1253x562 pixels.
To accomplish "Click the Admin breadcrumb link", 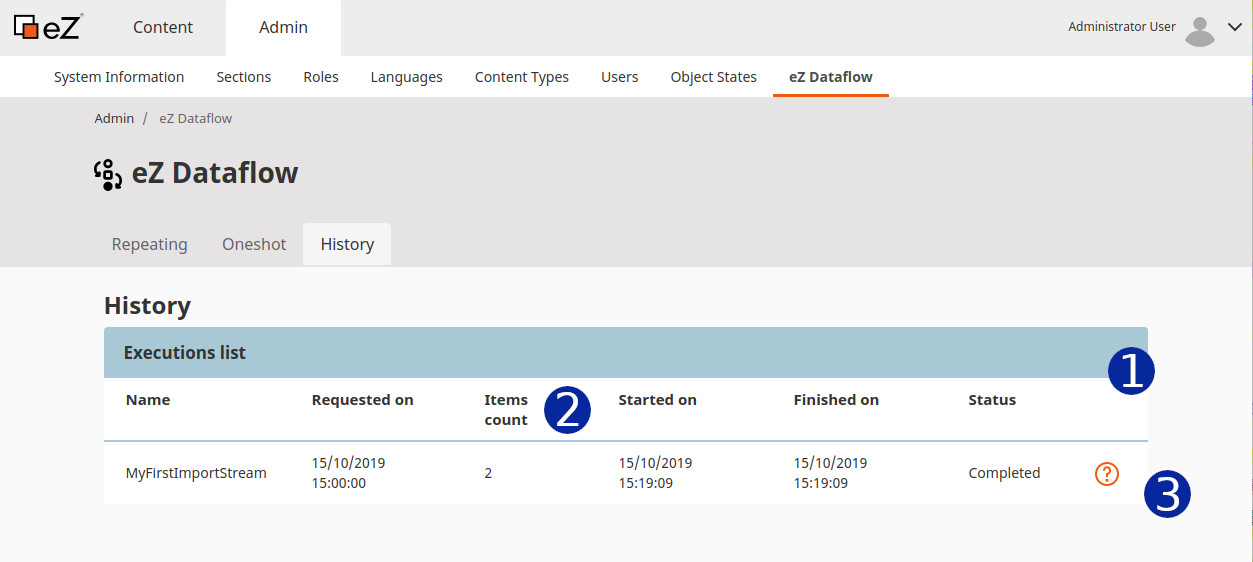I will coord(114,118).
